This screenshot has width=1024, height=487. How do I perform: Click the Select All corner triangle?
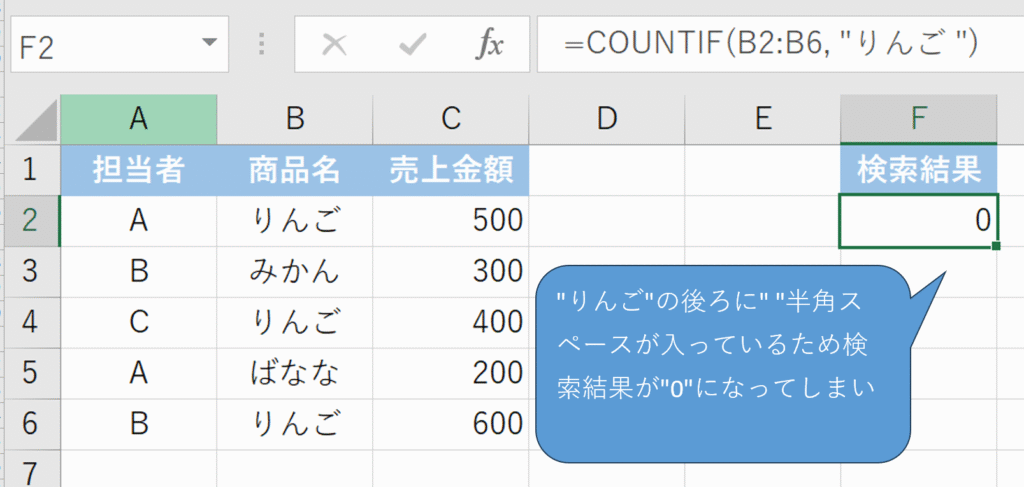click(x=30, y=120)
